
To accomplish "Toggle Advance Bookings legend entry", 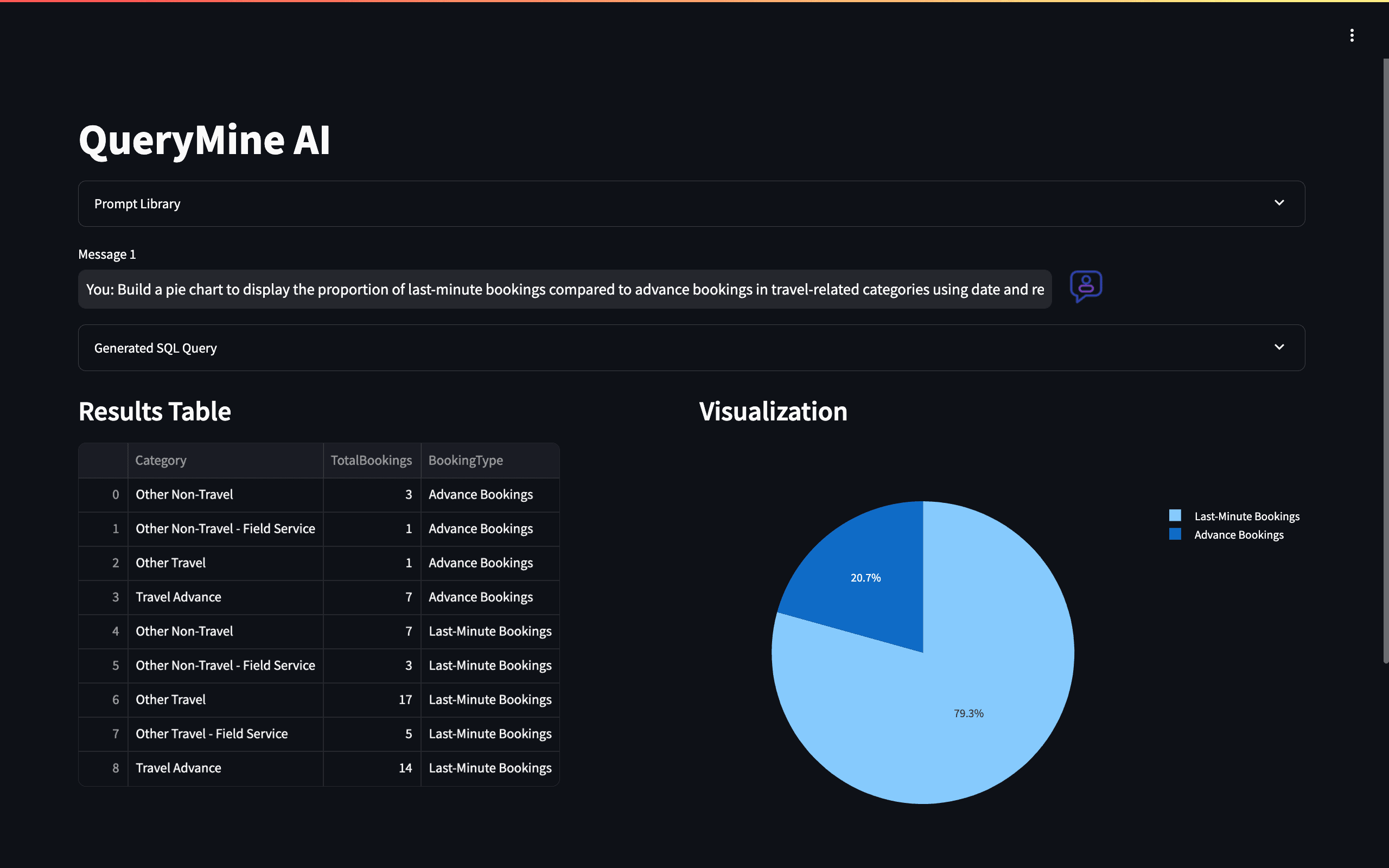I will (x=1238, y=535).
